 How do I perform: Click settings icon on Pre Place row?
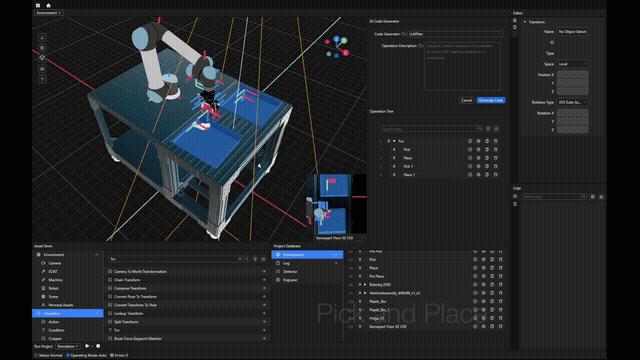click(x=483, y=276)
